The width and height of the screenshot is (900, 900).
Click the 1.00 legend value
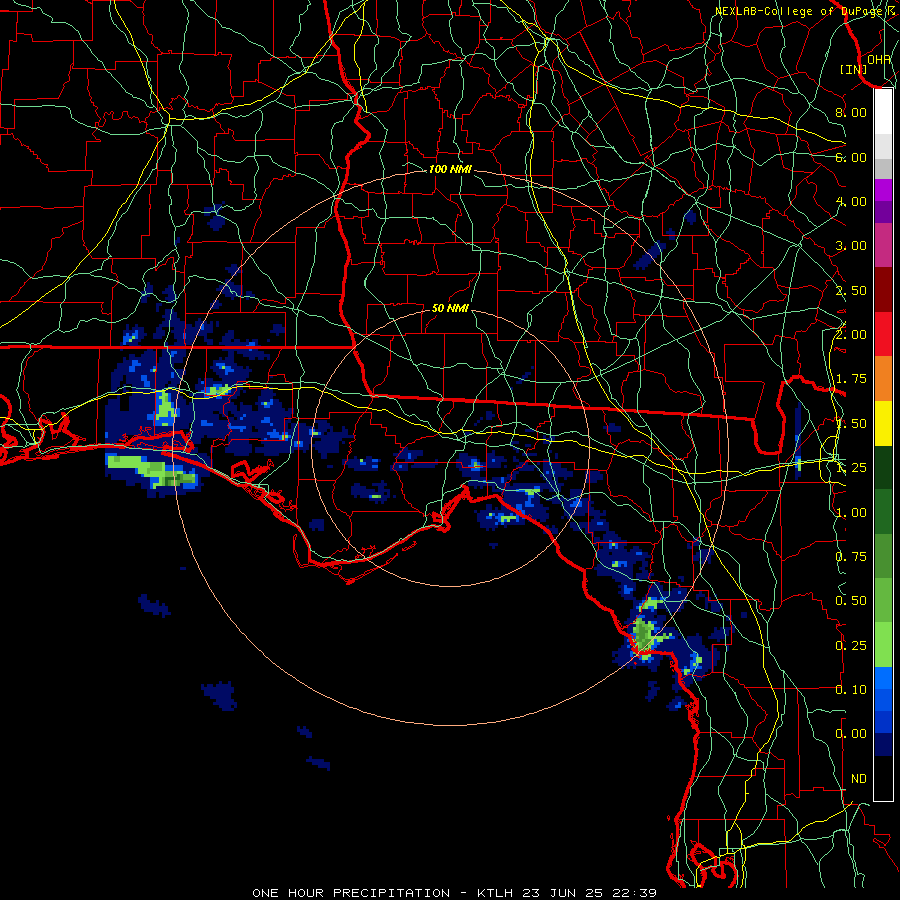click(851, 513)
